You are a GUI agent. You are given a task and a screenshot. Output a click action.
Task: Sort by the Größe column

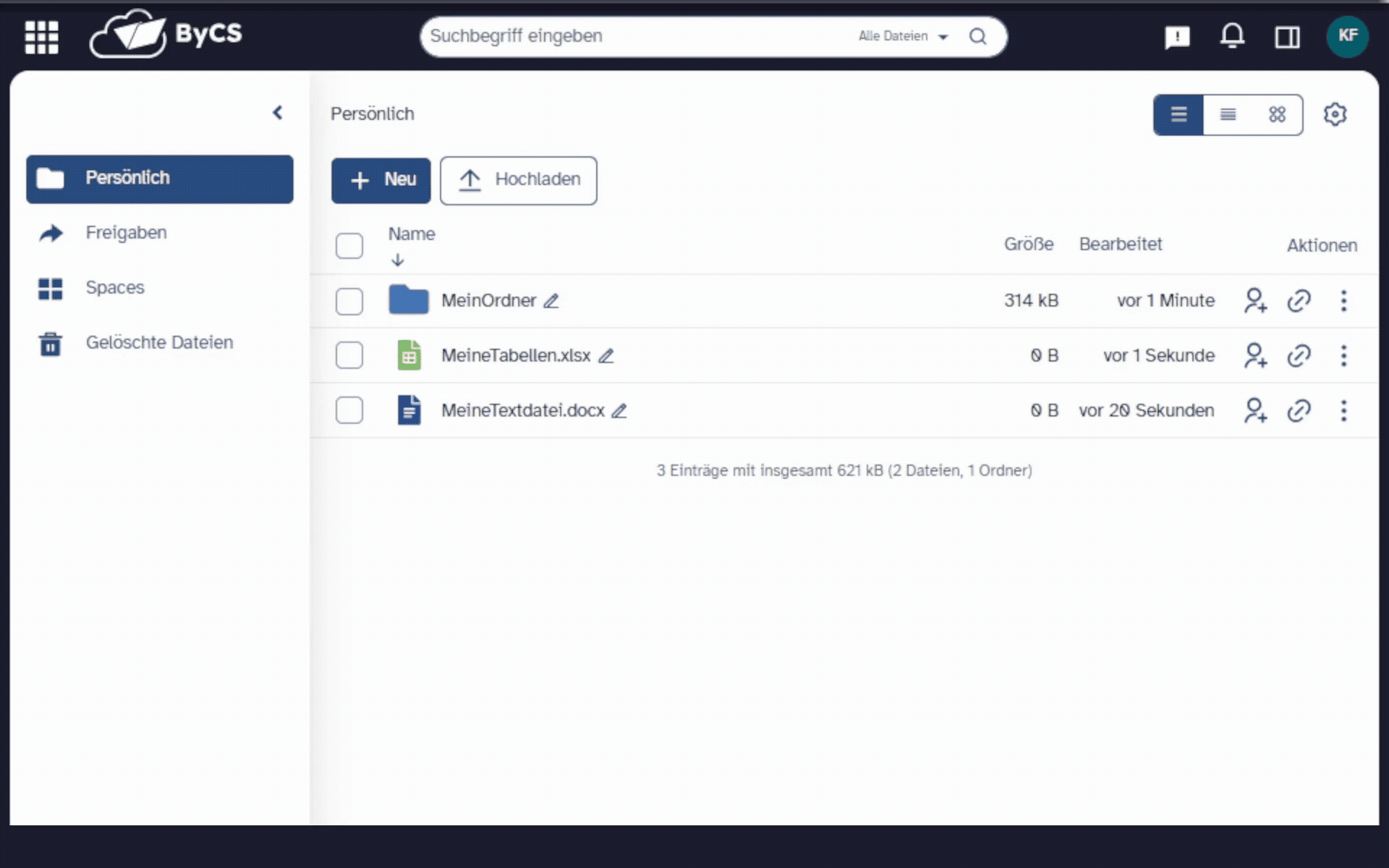click(x=1028, y=244)
